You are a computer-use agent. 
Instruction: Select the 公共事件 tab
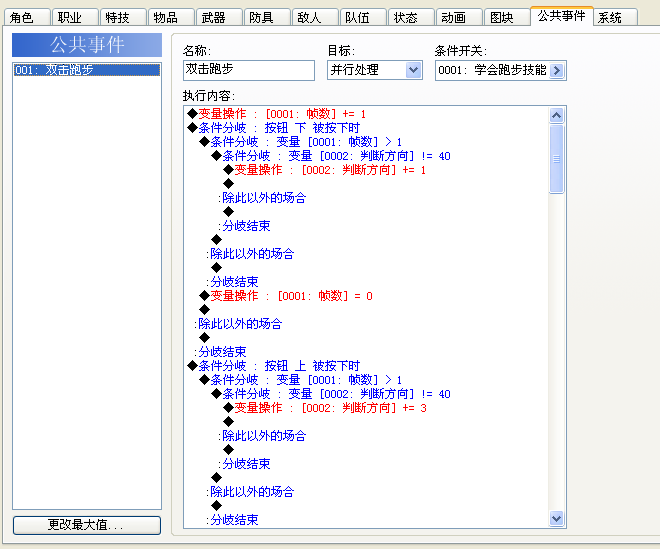(562, 16)
